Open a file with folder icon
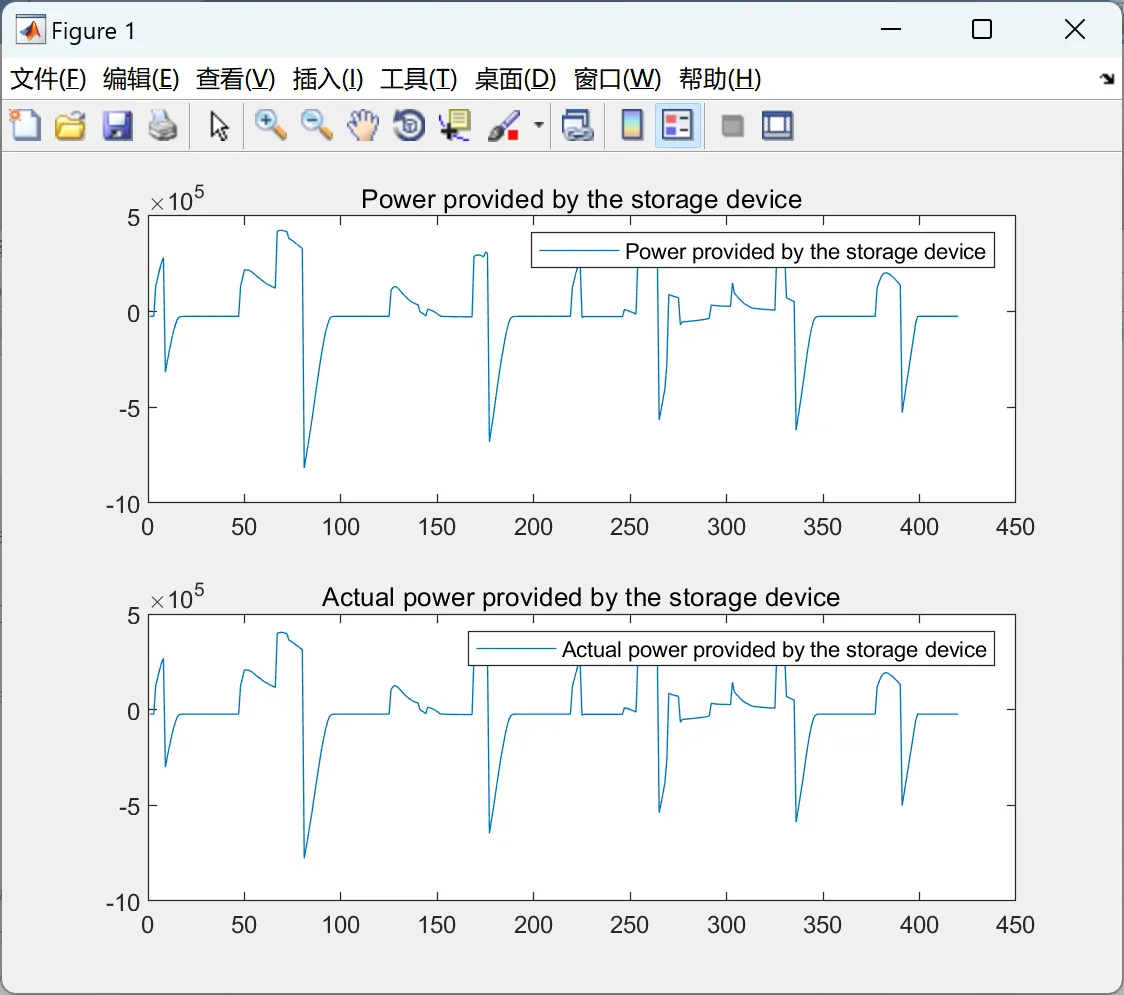The image size is (1124, 995). pyautogui.click(x=70, y=125)
